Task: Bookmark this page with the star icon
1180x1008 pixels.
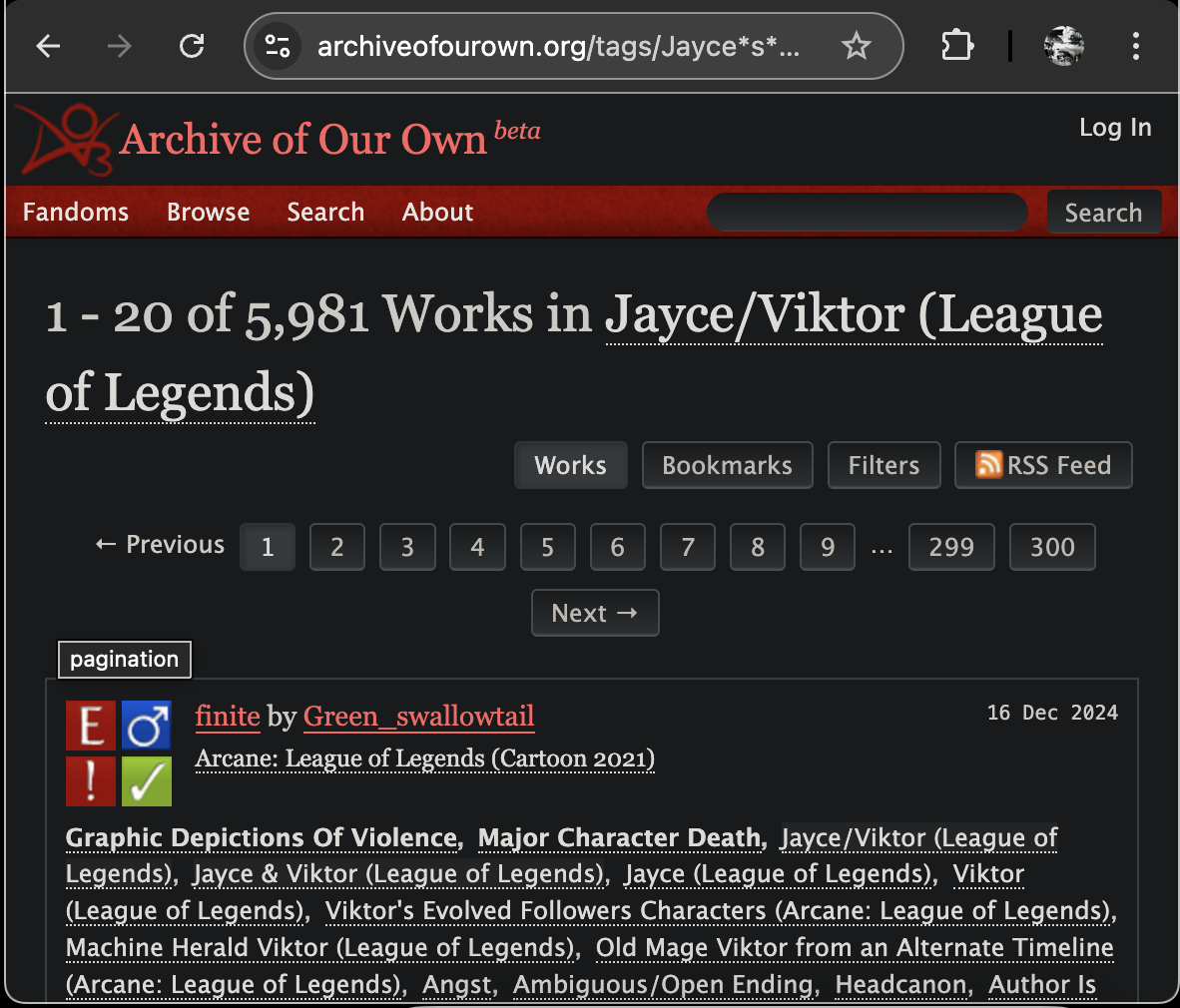Action: [856, 47]
